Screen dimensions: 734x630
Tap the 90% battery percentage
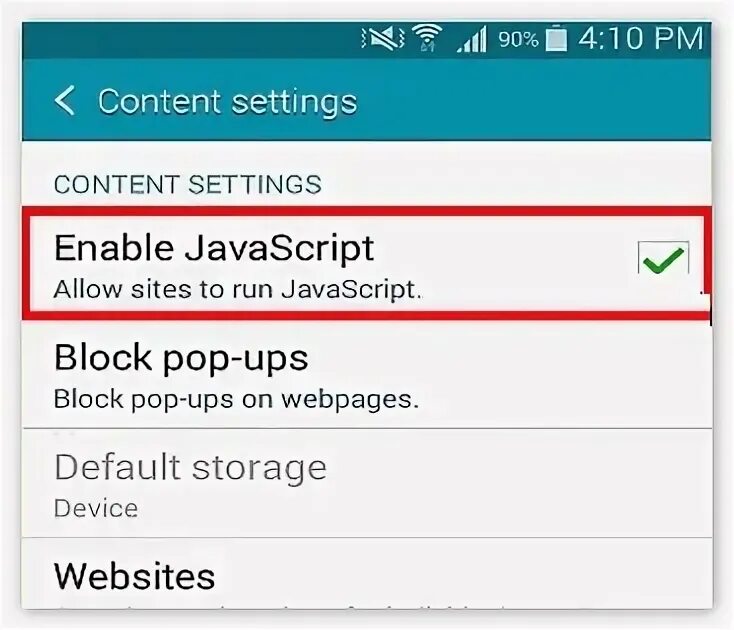(x=518, y=40)
